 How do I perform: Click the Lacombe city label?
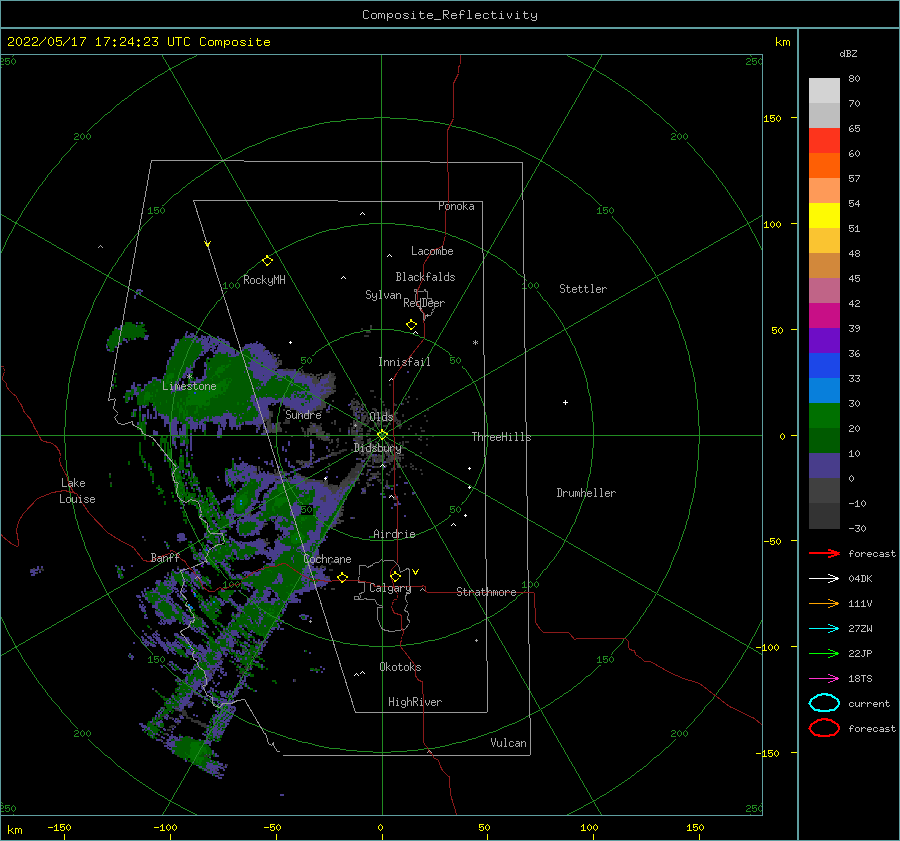pos(432,251)
